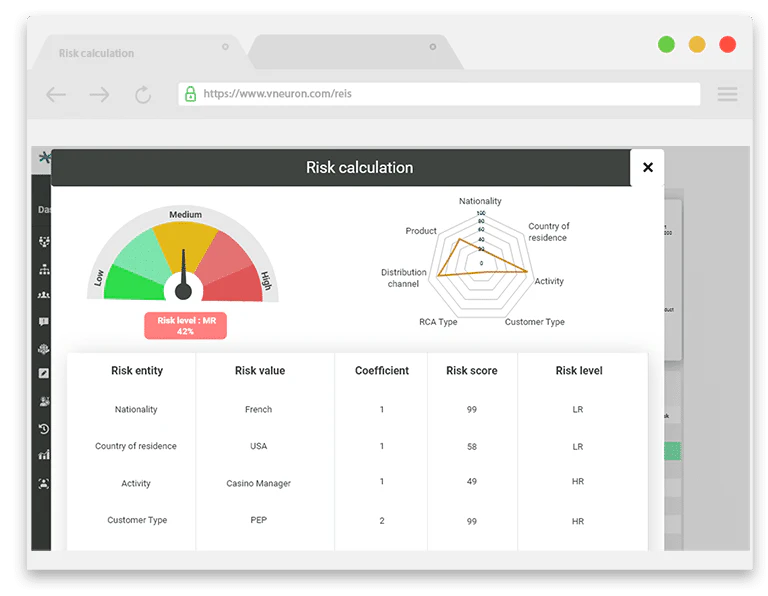Click the coefficient 2 in Customer Type row

click(x=382, y=521)
